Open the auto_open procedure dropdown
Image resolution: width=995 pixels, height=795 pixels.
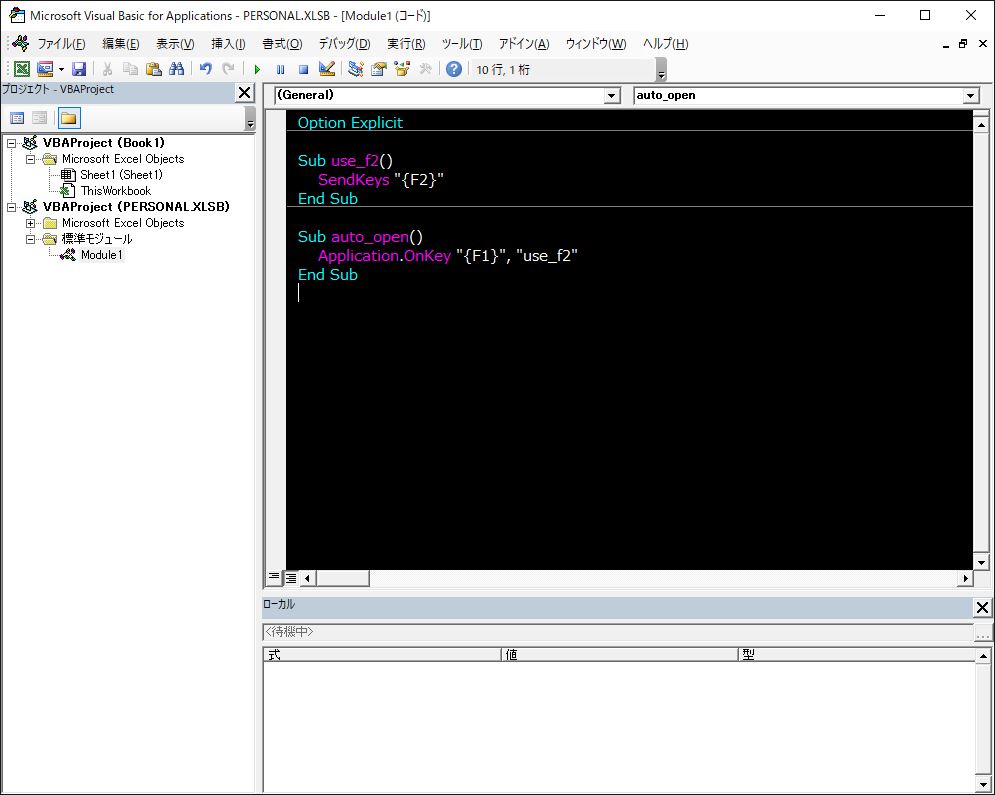coord(970,95)
